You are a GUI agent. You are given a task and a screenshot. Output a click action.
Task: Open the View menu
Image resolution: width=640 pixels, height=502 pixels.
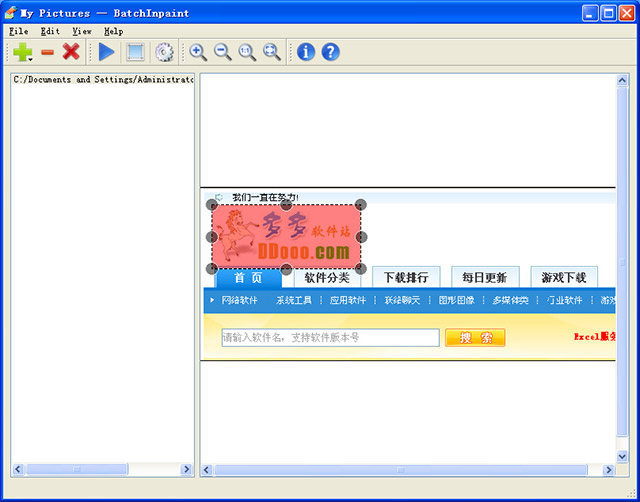82,31
